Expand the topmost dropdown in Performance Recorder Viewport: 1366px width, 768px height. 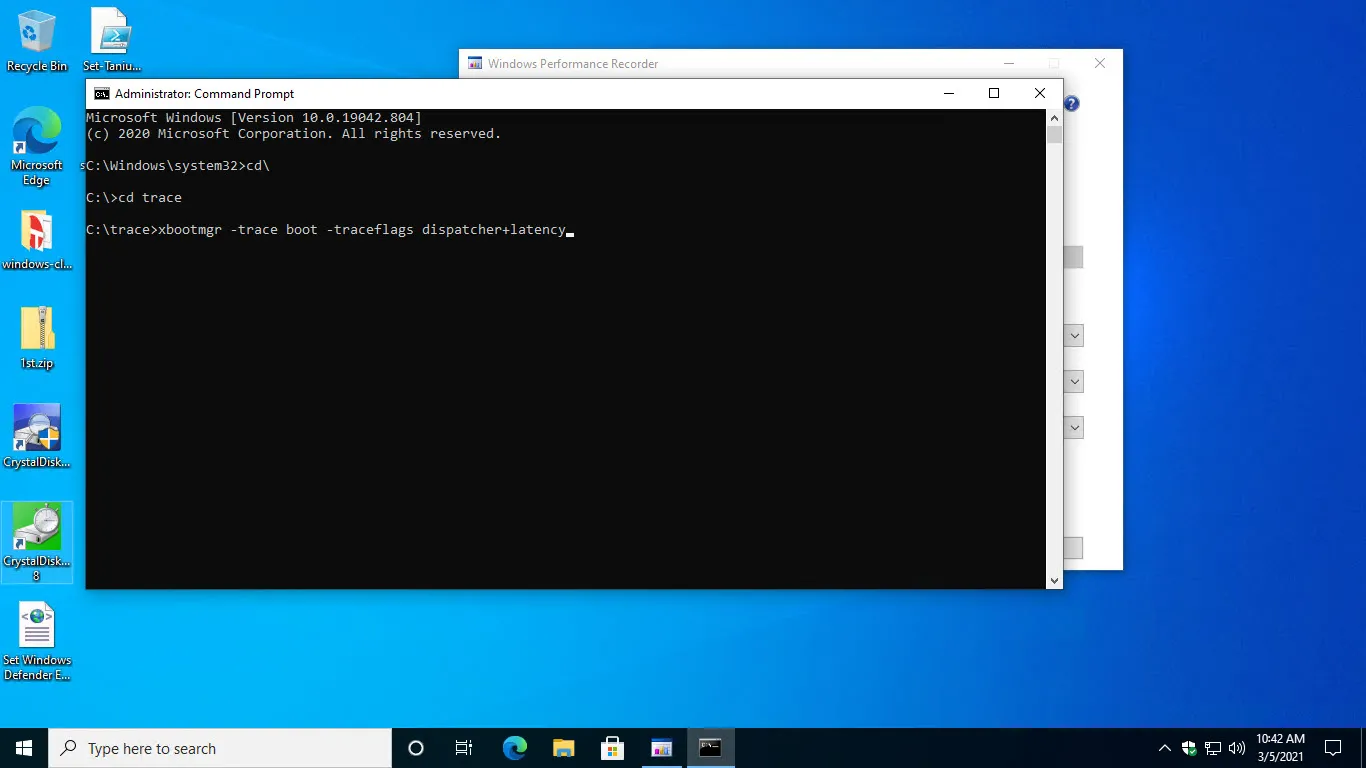click(x=1075, y=336)
